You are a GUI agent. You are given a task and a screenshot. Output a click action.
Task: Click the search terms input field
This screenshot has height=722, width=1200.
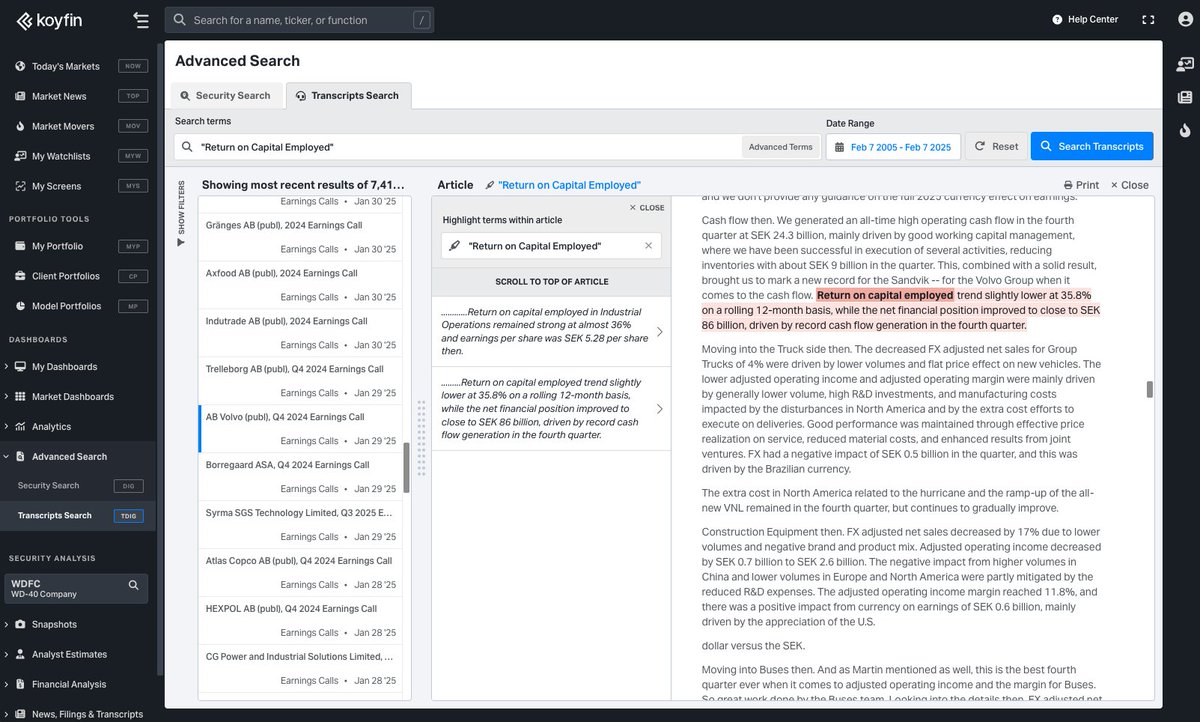458,147
